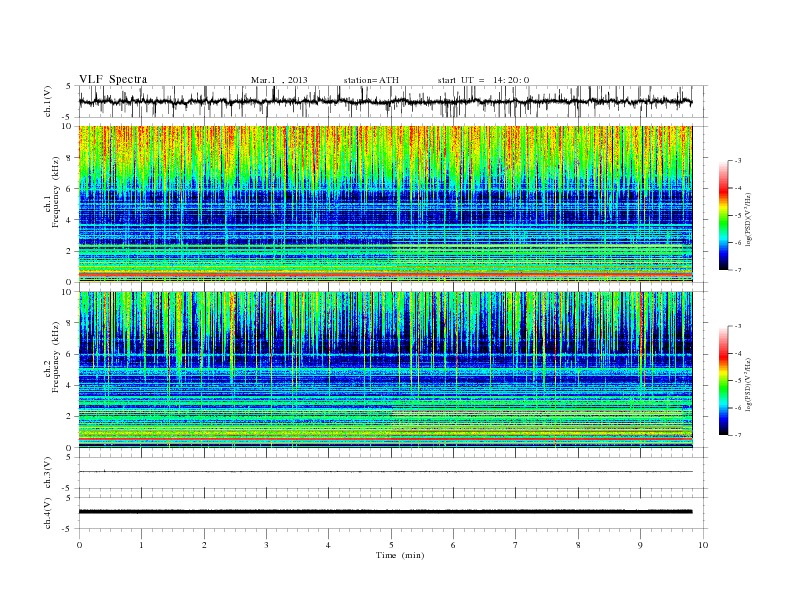Click the "ch.3(V)" axis label
The width and height of the screenshot is (792, 612).
pos(47,473)
